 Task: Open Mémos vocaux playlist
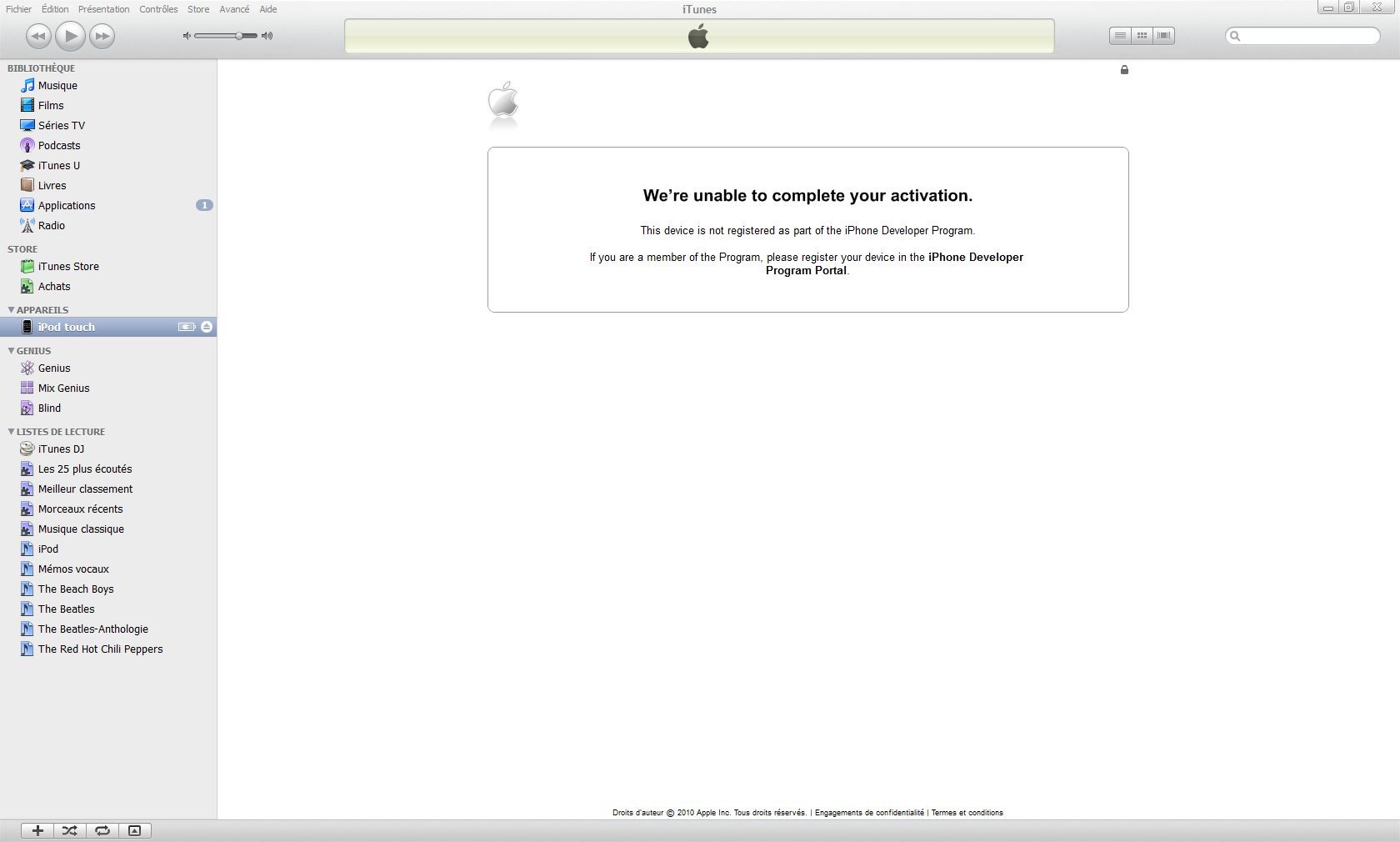(108, 569)
